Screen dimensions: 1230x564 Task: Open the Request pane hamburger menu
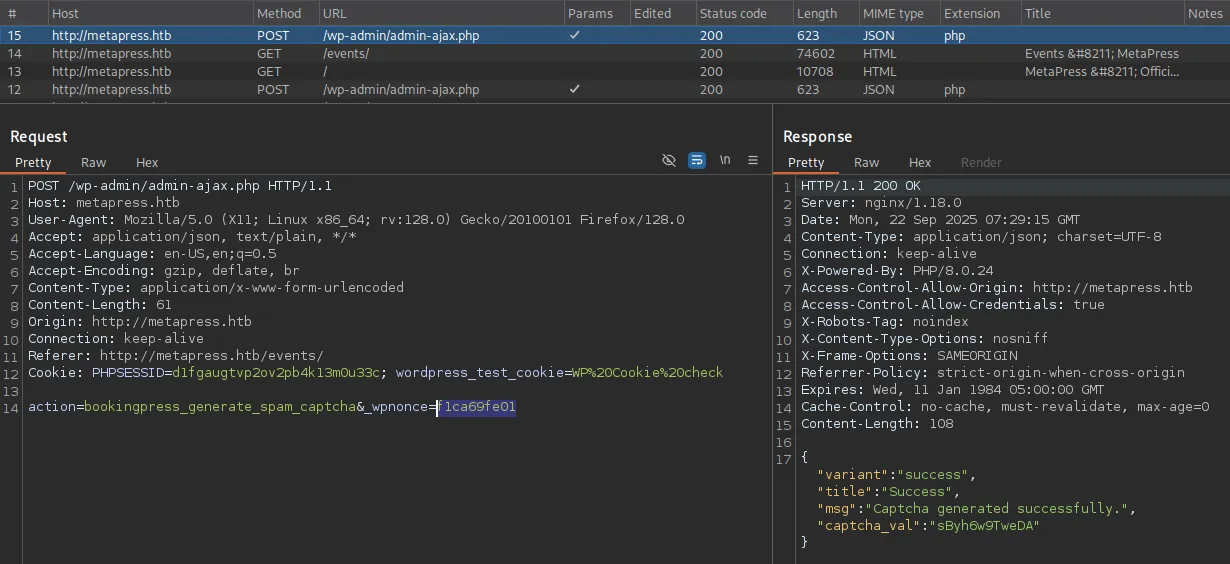(753, 161)
